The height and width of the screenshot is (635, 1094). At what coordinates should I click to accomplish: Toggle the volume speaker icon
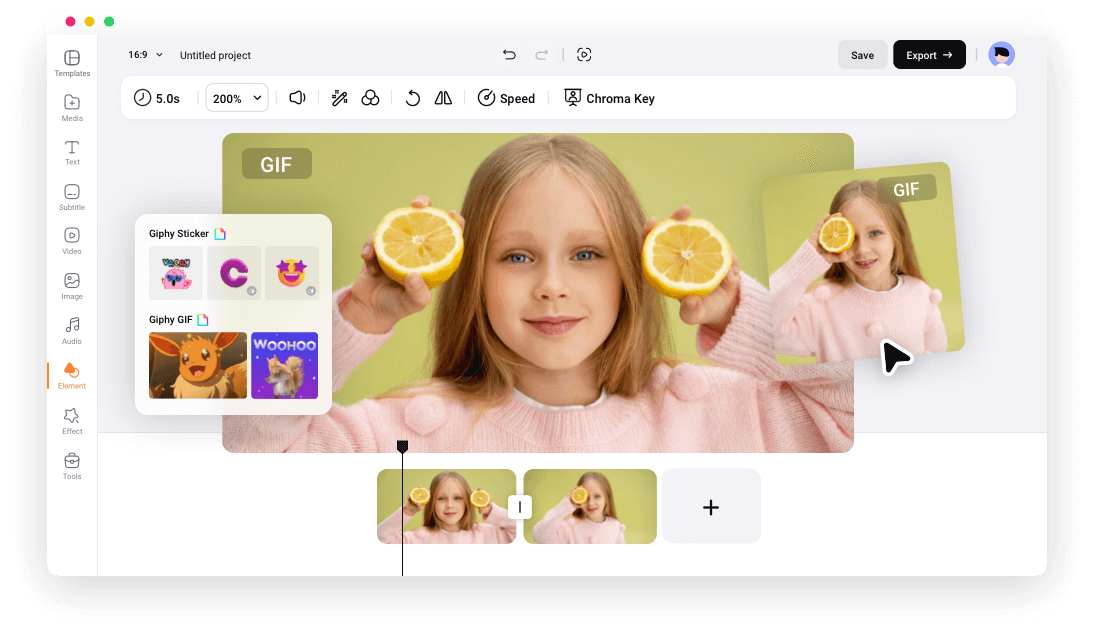297,98
